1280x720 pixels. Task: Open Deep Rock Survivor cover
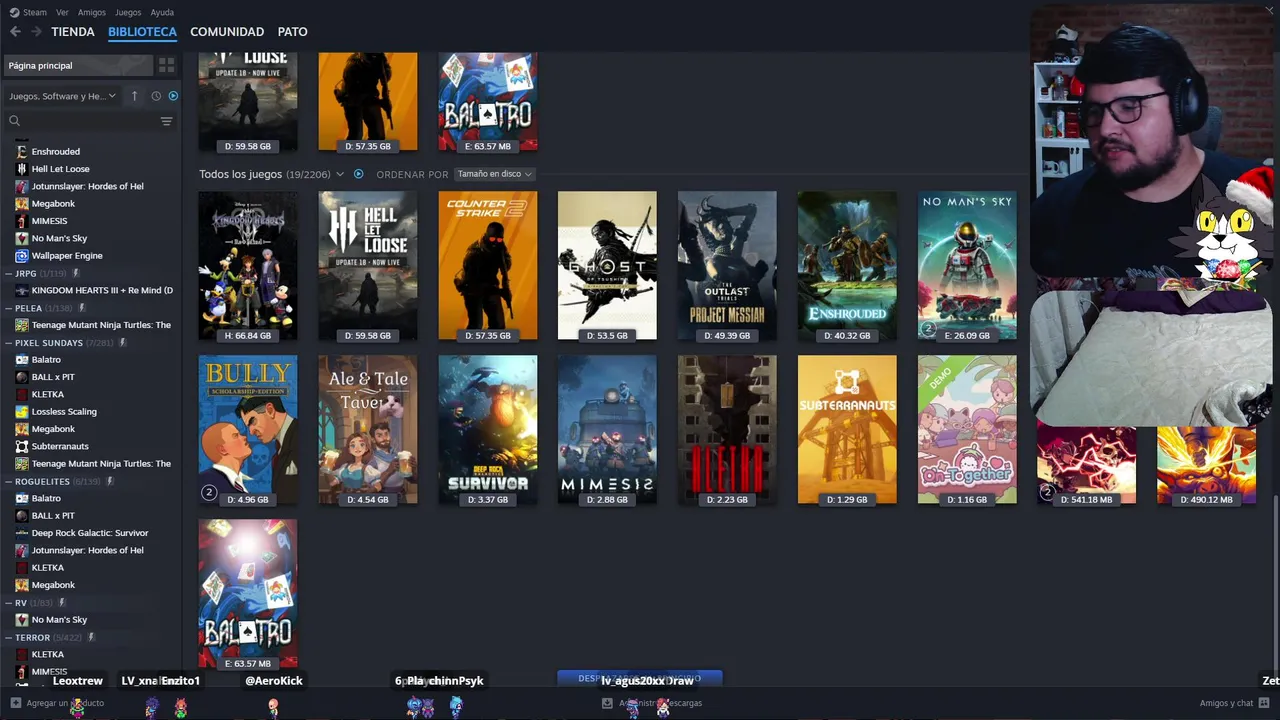[x=488, y=430]
